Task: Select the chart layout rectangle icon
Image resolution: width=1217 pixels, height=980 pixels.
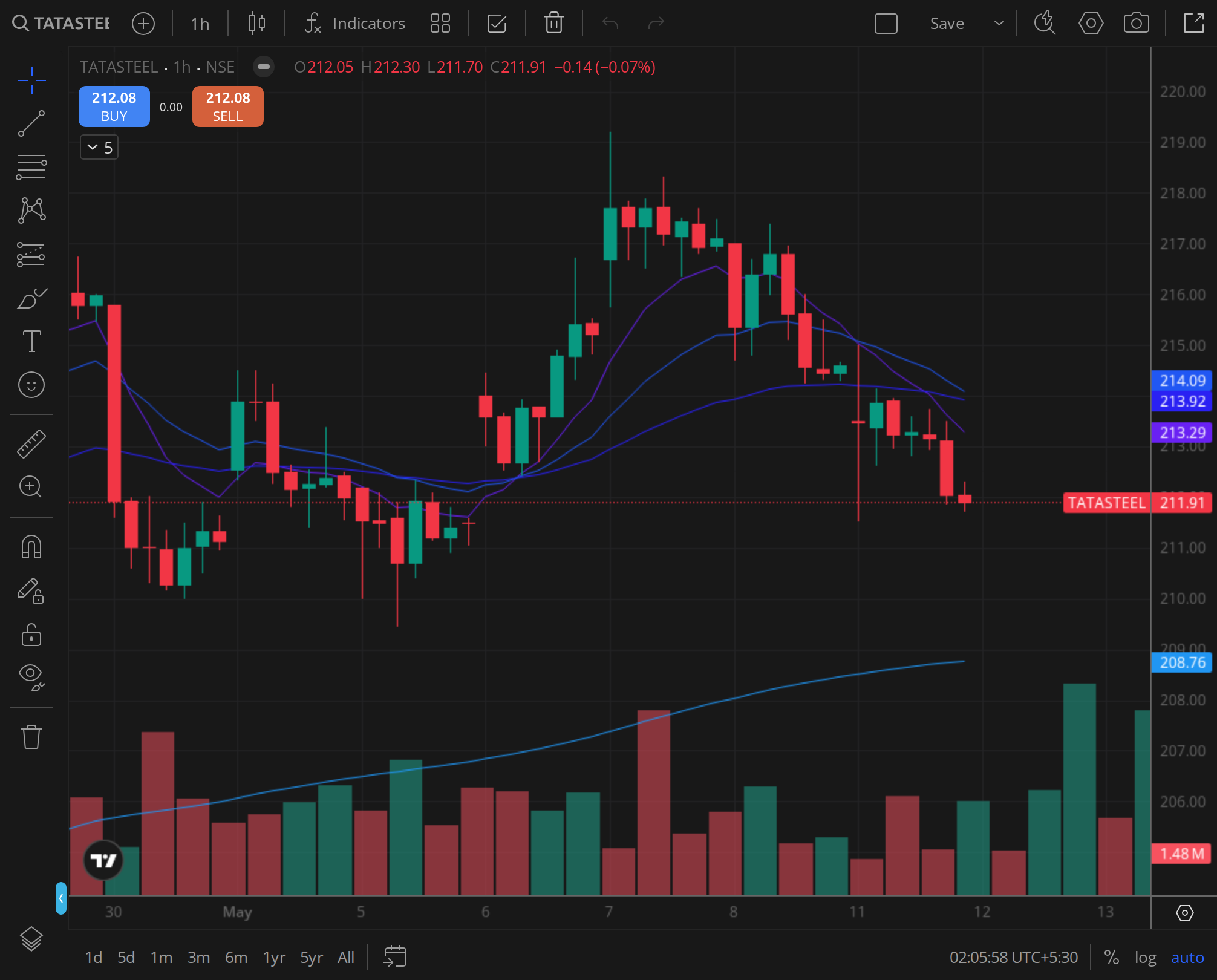Action: [886, 24]
